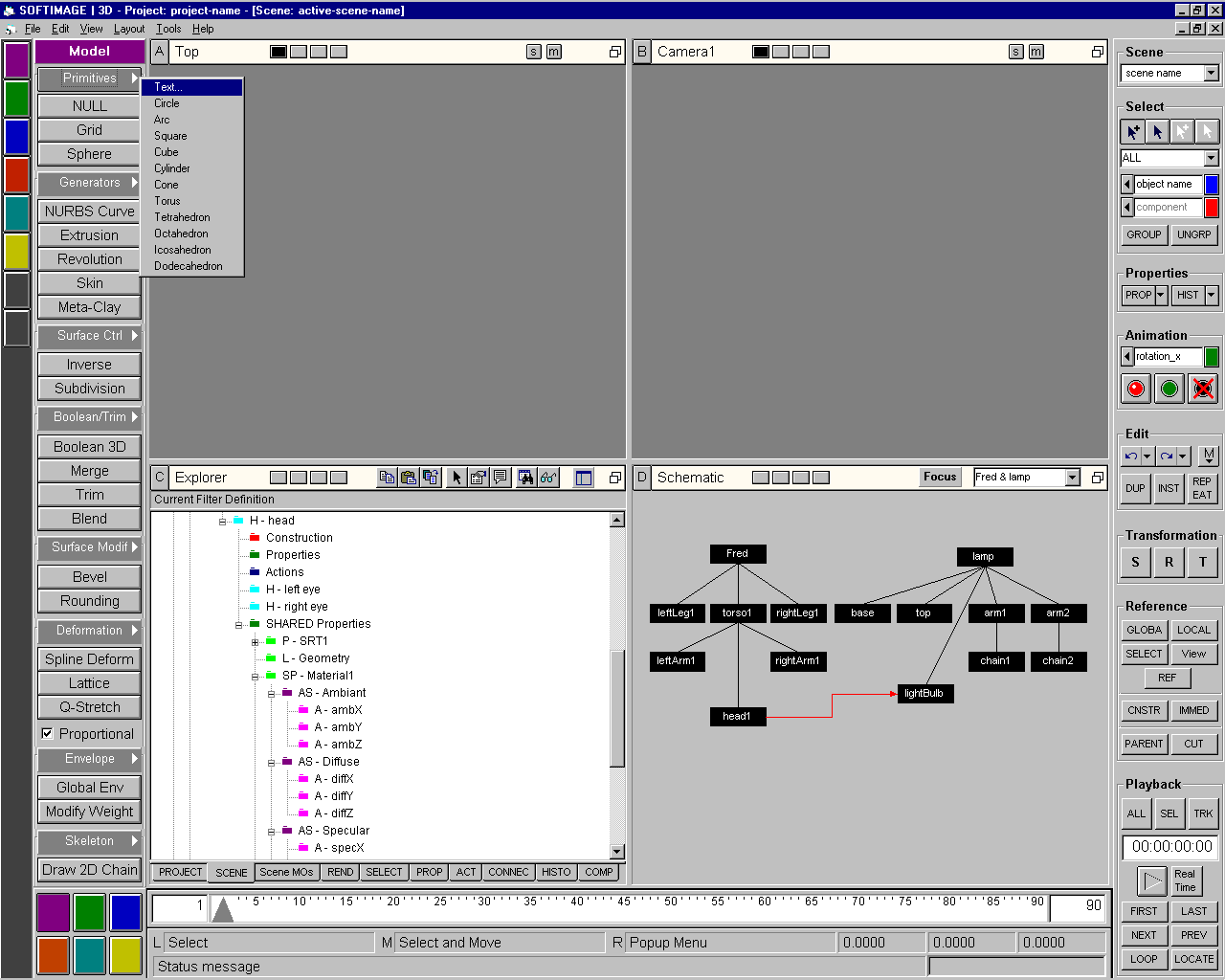Toggle the Proportional checkbox
Viewport: 1225px width, 980px height.
tap(47, 734)
